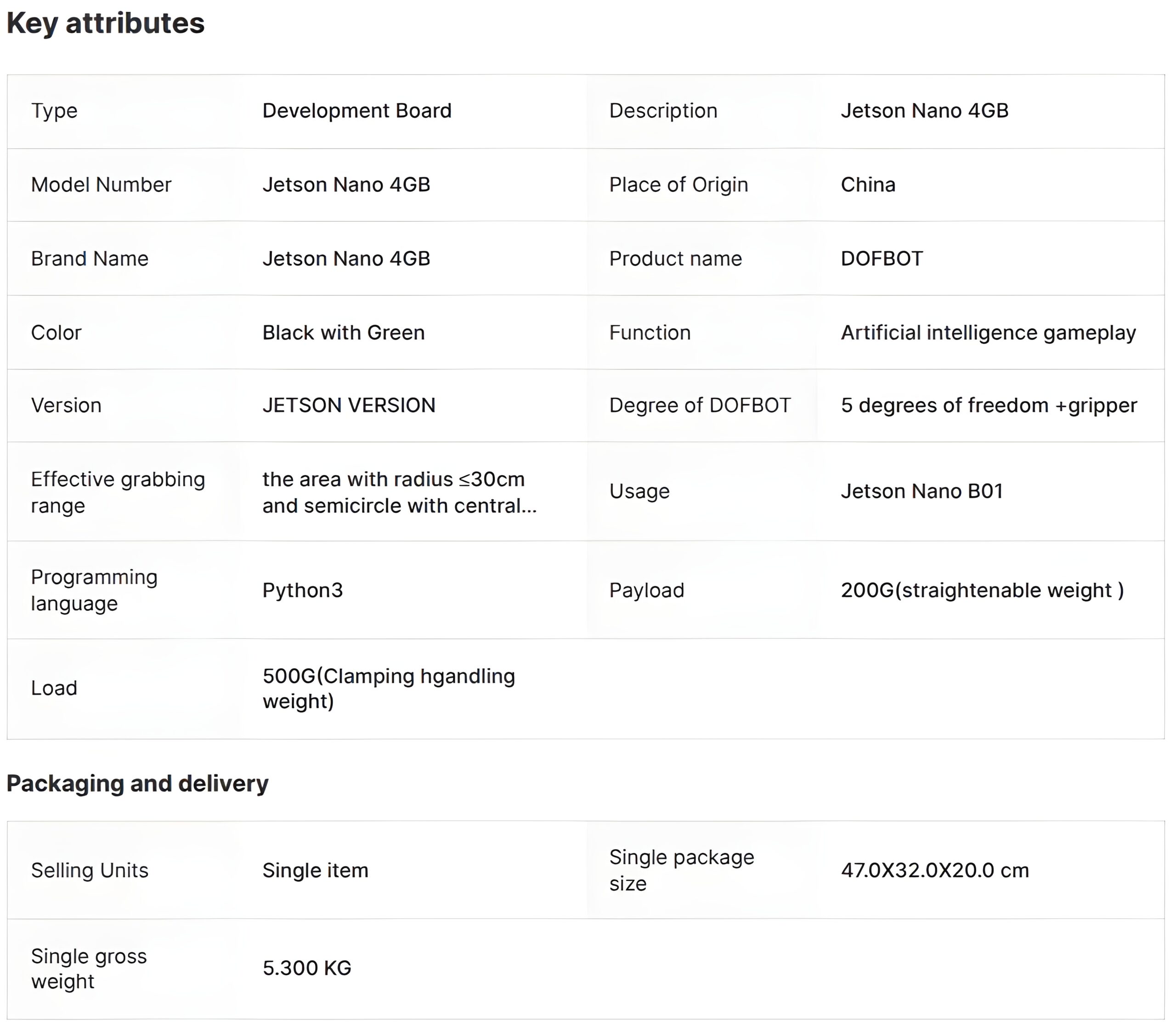
Task: Click the 'Effective grabbing range' label
Action: [x=118, y=492]
